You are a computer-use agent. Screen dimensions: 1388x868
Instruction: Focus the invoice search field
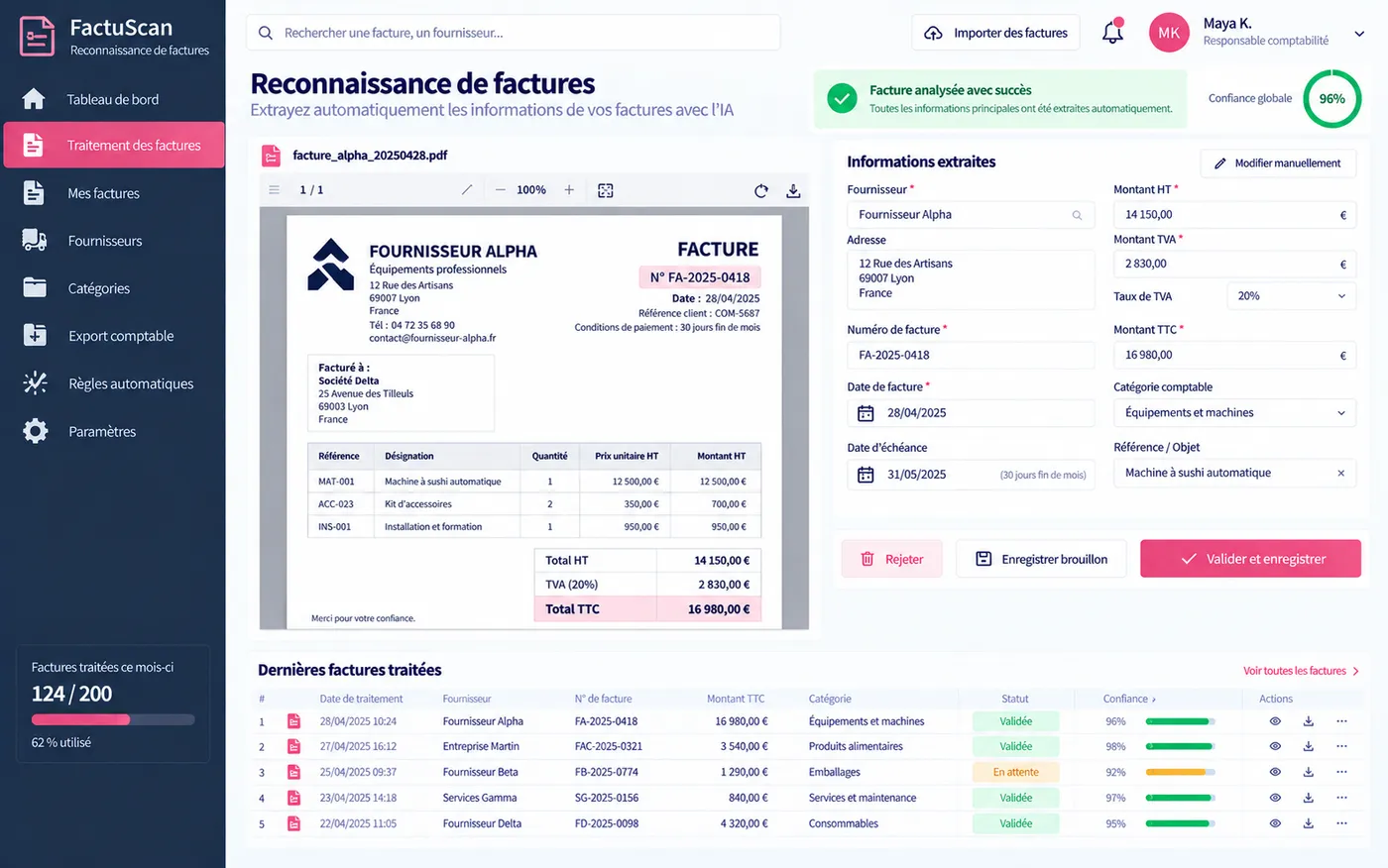513,33
